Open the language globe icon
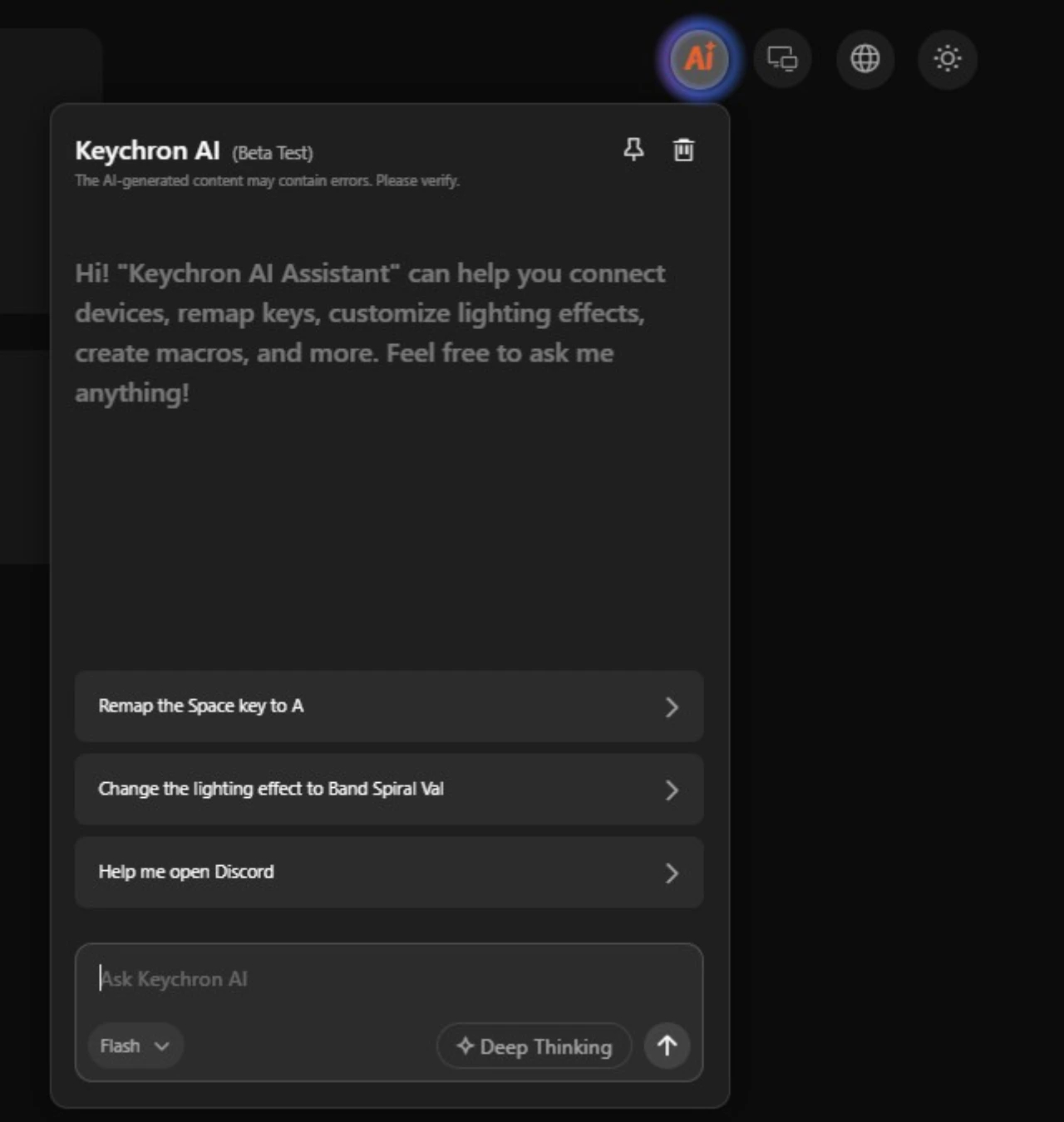Viewport: 1064px width, 1122px height. 865,58
